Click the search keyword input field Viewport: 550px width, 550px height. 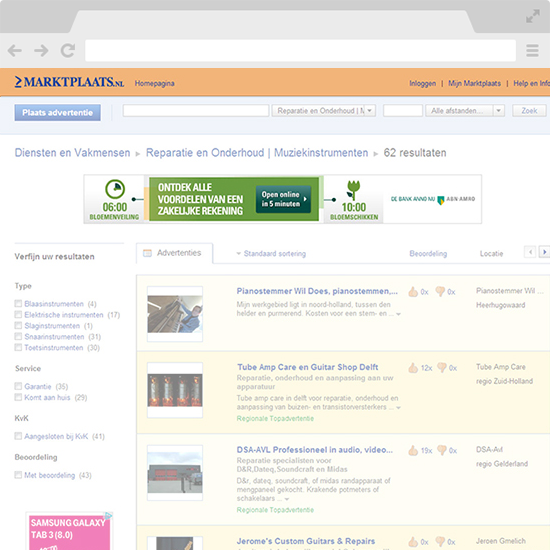point(196,110)
